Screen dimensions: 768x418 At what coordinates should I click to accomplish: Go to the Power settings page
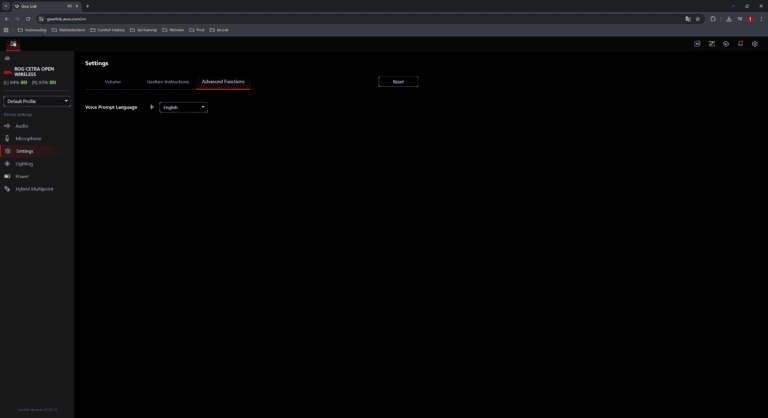click(x=22, y=176)
